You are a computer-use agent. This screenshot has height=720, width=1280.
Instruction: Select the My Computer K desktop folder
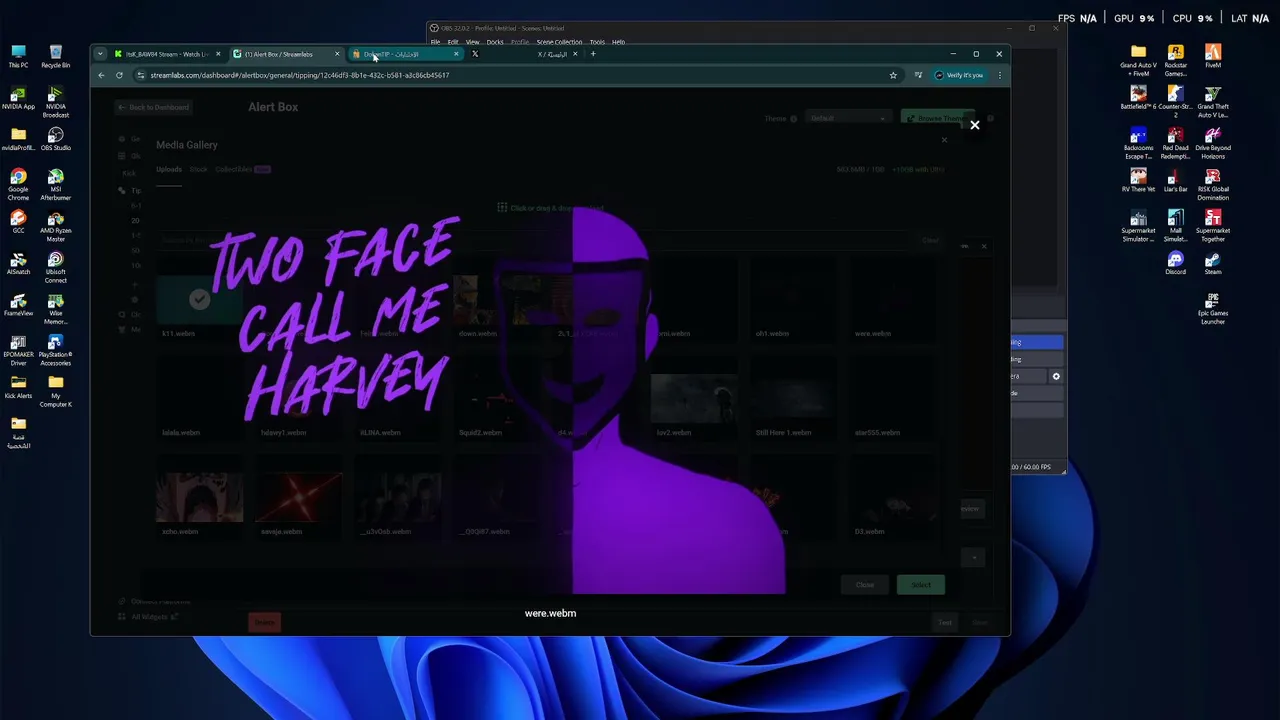point(56,391)
